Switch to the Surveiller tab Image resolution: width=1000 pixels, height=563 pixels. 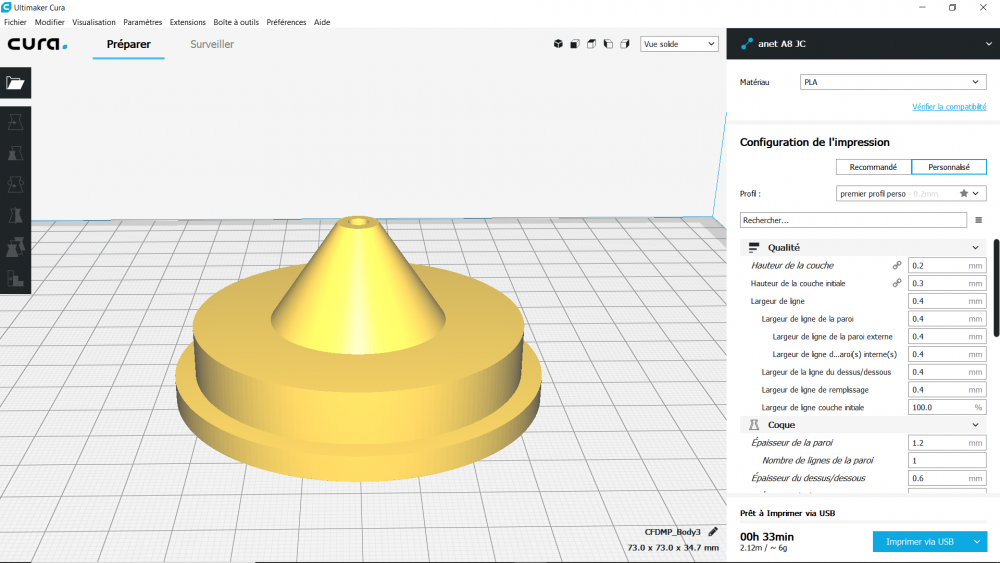pyautogui.click(x=212, y=44)
